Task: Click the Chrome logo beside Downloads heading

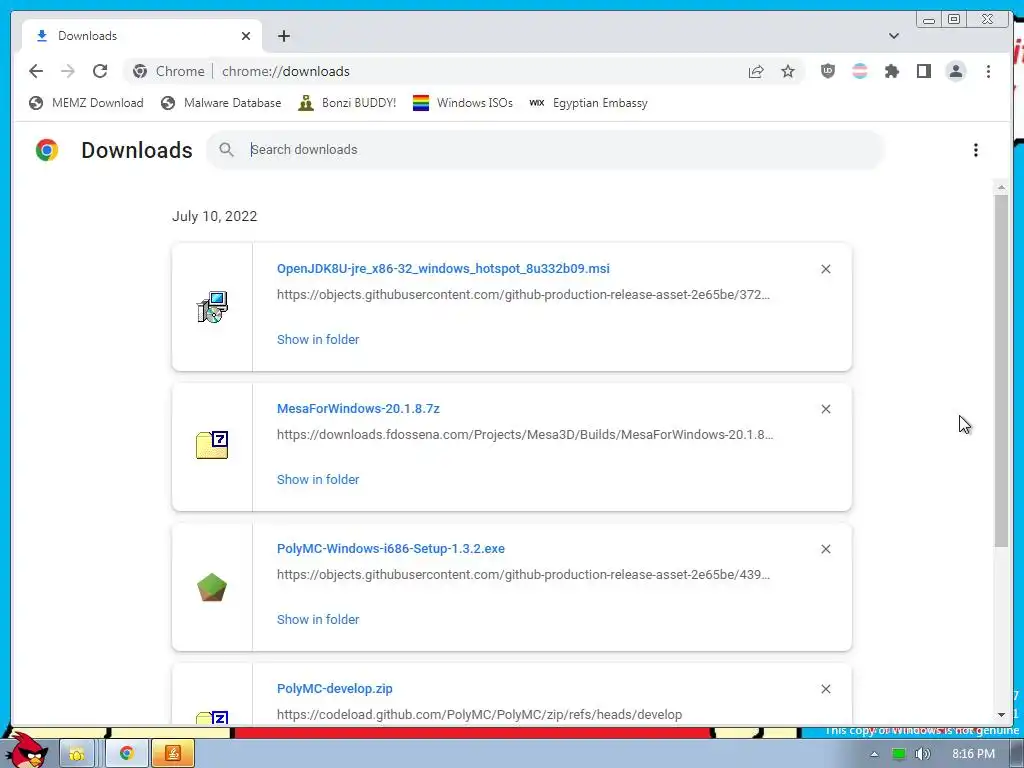Action: click(x=47, y=150)
